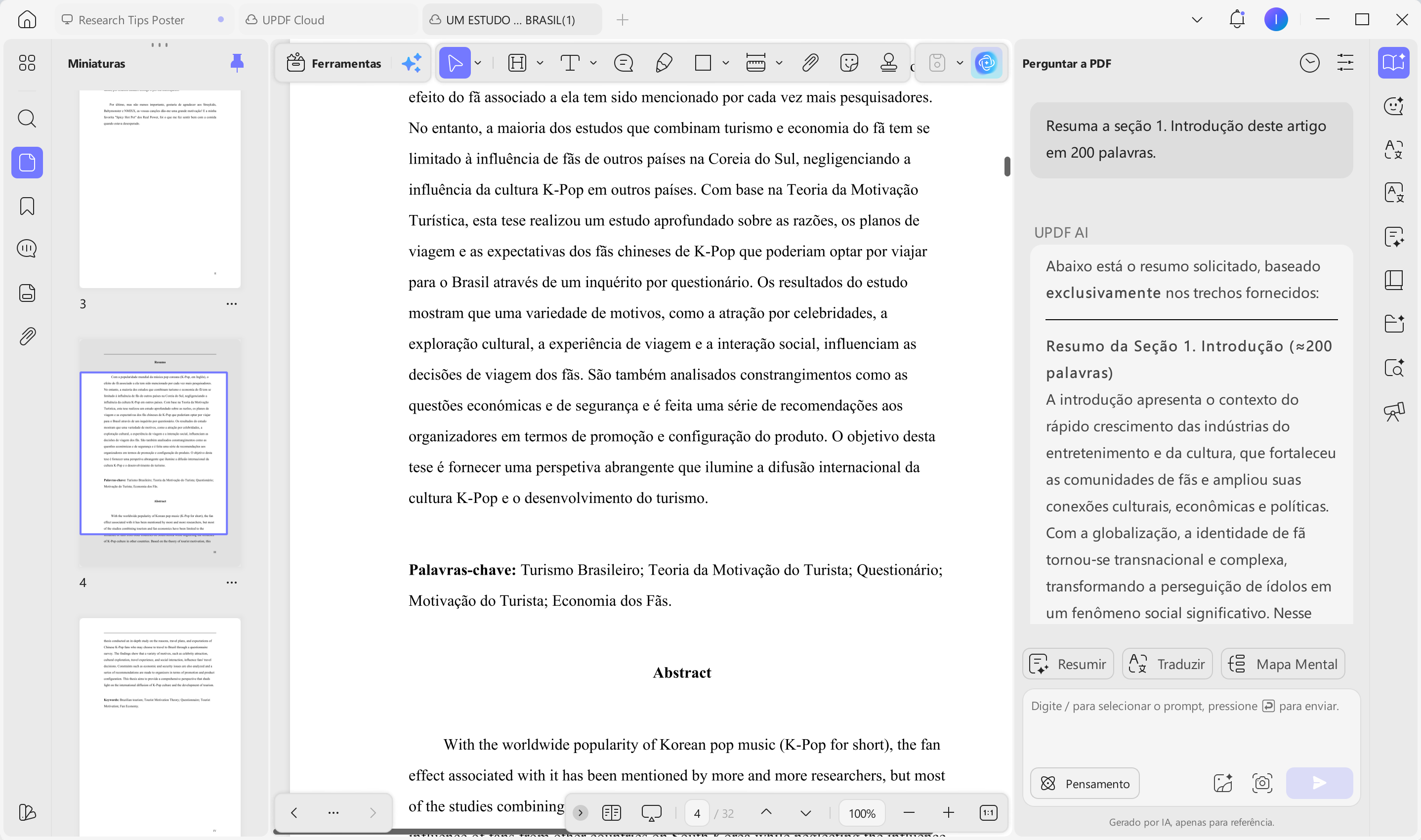The height and width of the screenshot is (840, 1421).
Task: Open notifications bell icon
Action: [1237, 20]
